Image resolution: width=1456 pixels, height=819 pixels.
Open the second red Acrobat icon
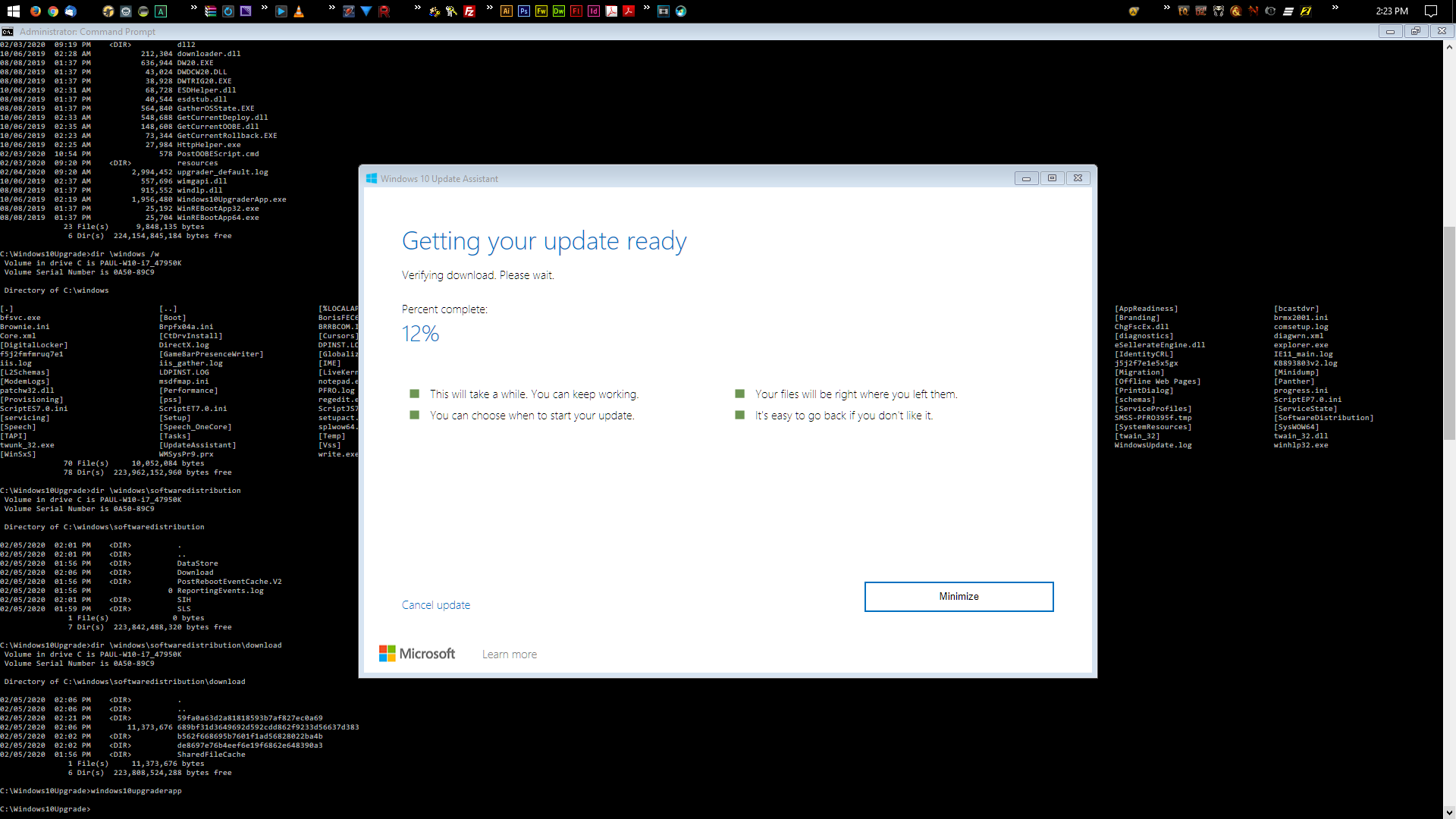coord(629,11)
